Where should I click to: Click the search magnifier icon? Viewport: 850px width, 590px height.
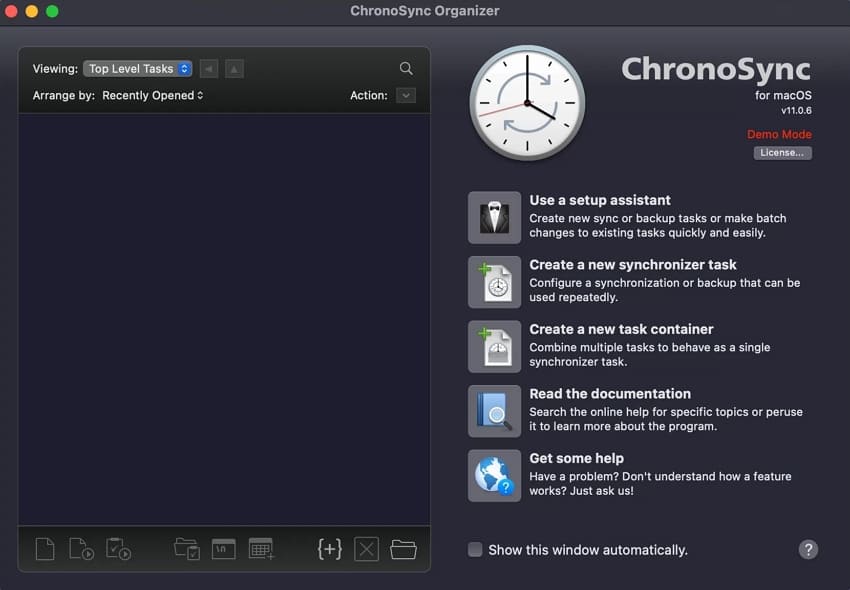(x=406, y=68)
